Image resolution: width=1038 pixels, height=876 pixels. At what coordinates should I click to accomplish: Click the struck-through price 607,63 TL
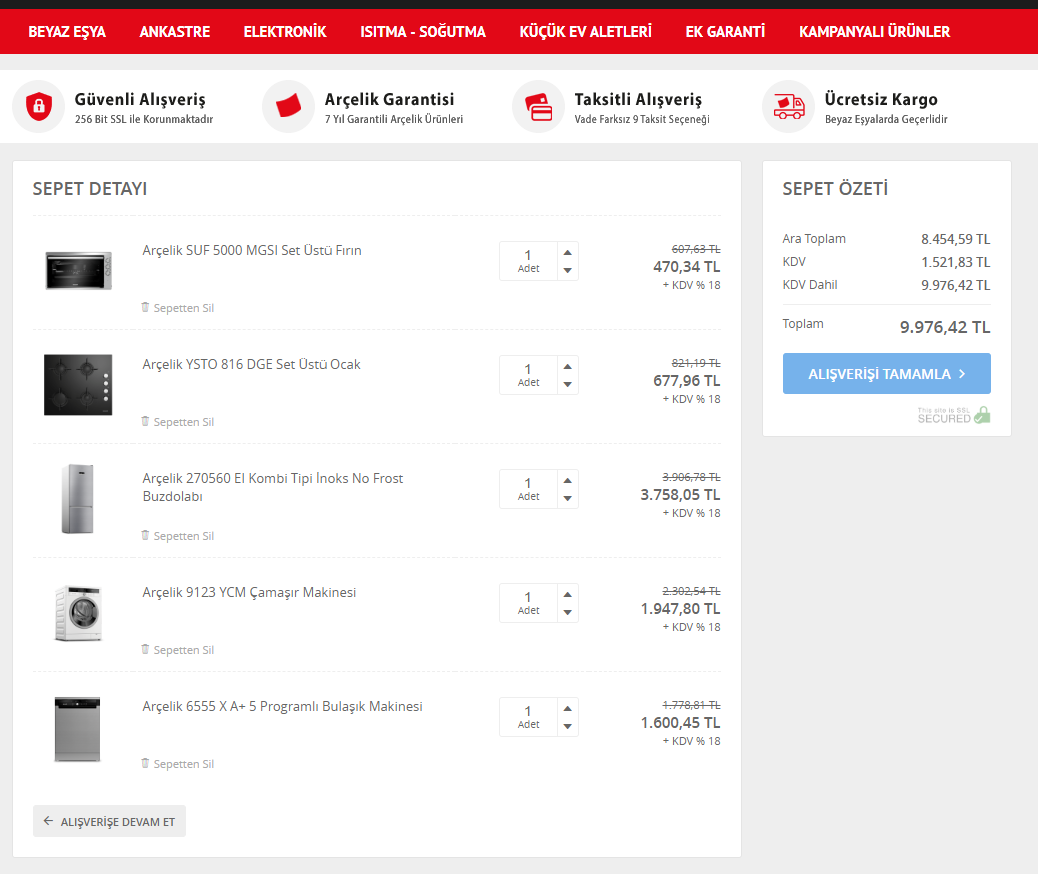(696, 249)
